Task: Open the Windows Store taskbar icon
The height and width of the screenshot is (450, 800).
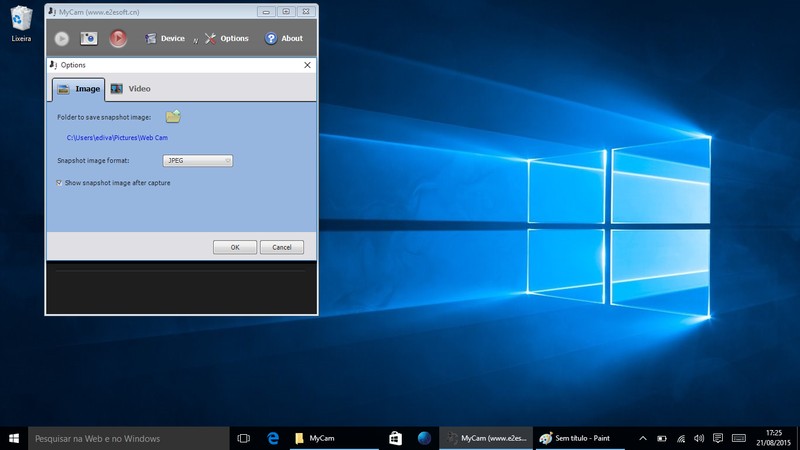Action: (x=395, y=438)
